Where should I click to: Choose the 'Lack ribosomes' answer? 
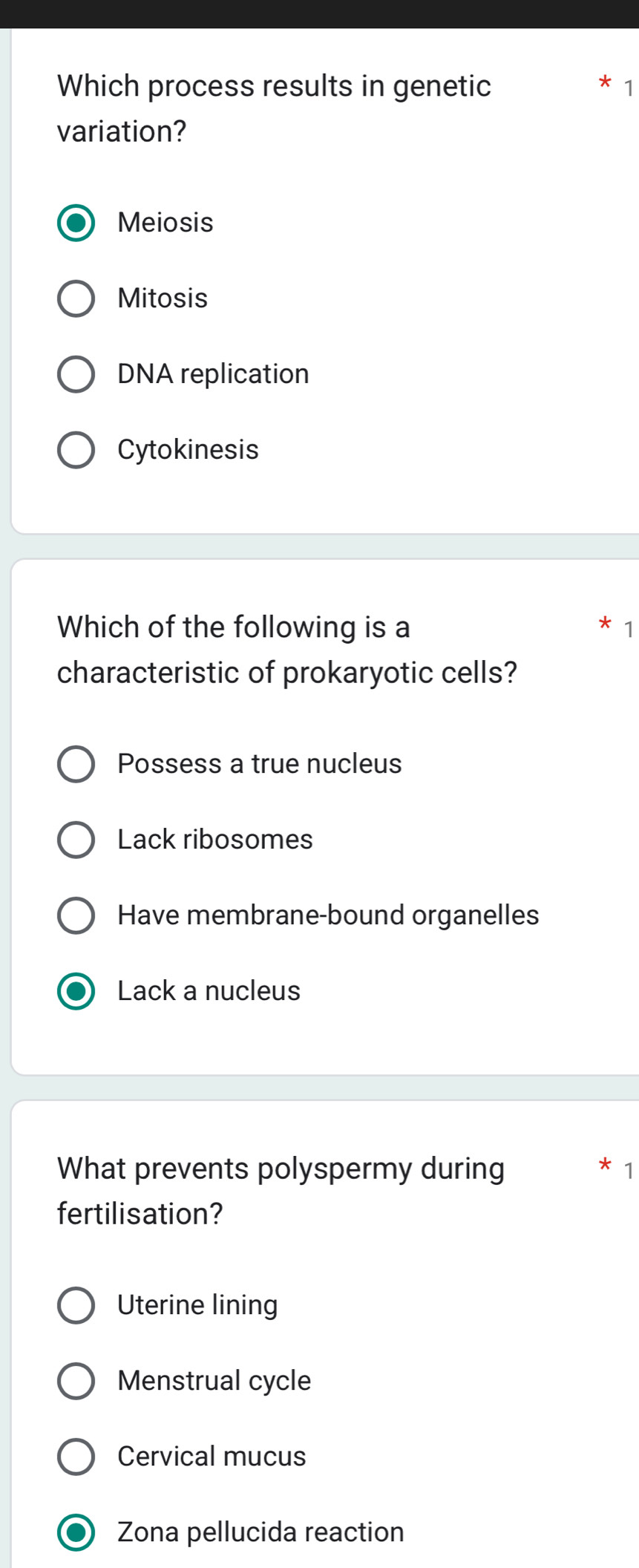(75, 840)
